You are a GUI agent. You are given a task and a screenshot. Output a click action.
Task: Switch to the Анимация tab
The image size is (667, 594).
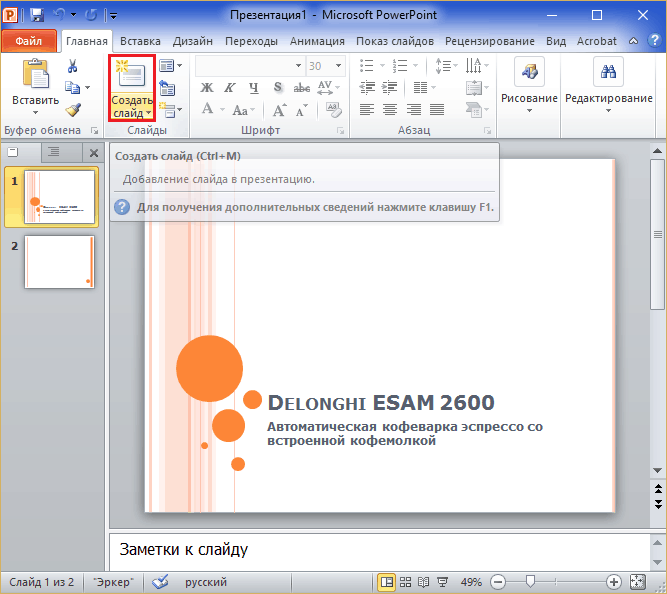pyautogui.click(x=317, y=41)
